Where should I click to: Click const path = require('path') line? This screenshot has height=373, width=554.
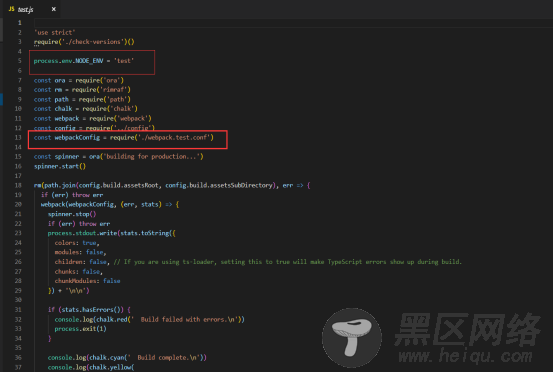click(82, 100)
